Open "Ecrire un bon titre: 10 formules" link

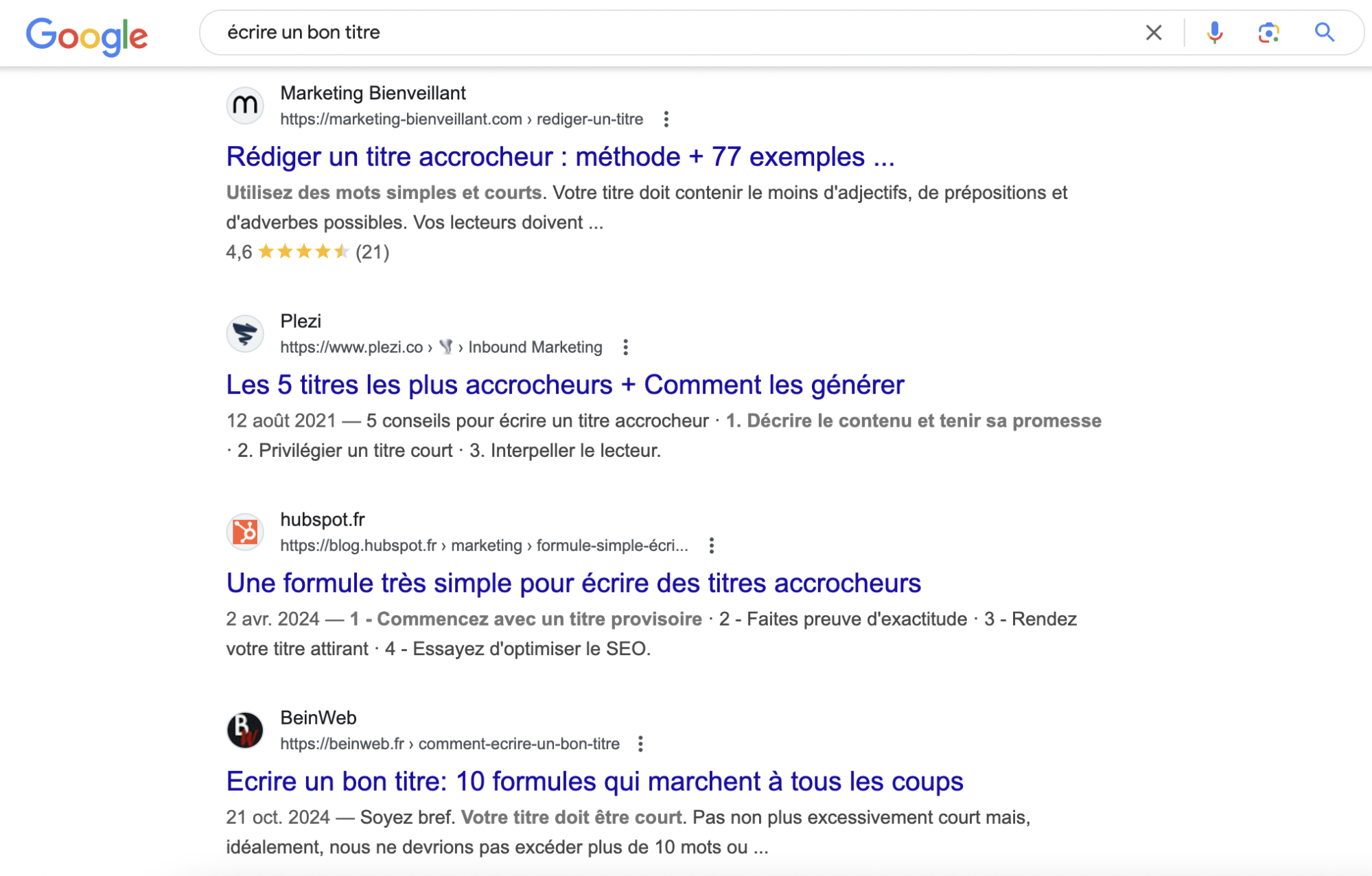coord(594,782)
